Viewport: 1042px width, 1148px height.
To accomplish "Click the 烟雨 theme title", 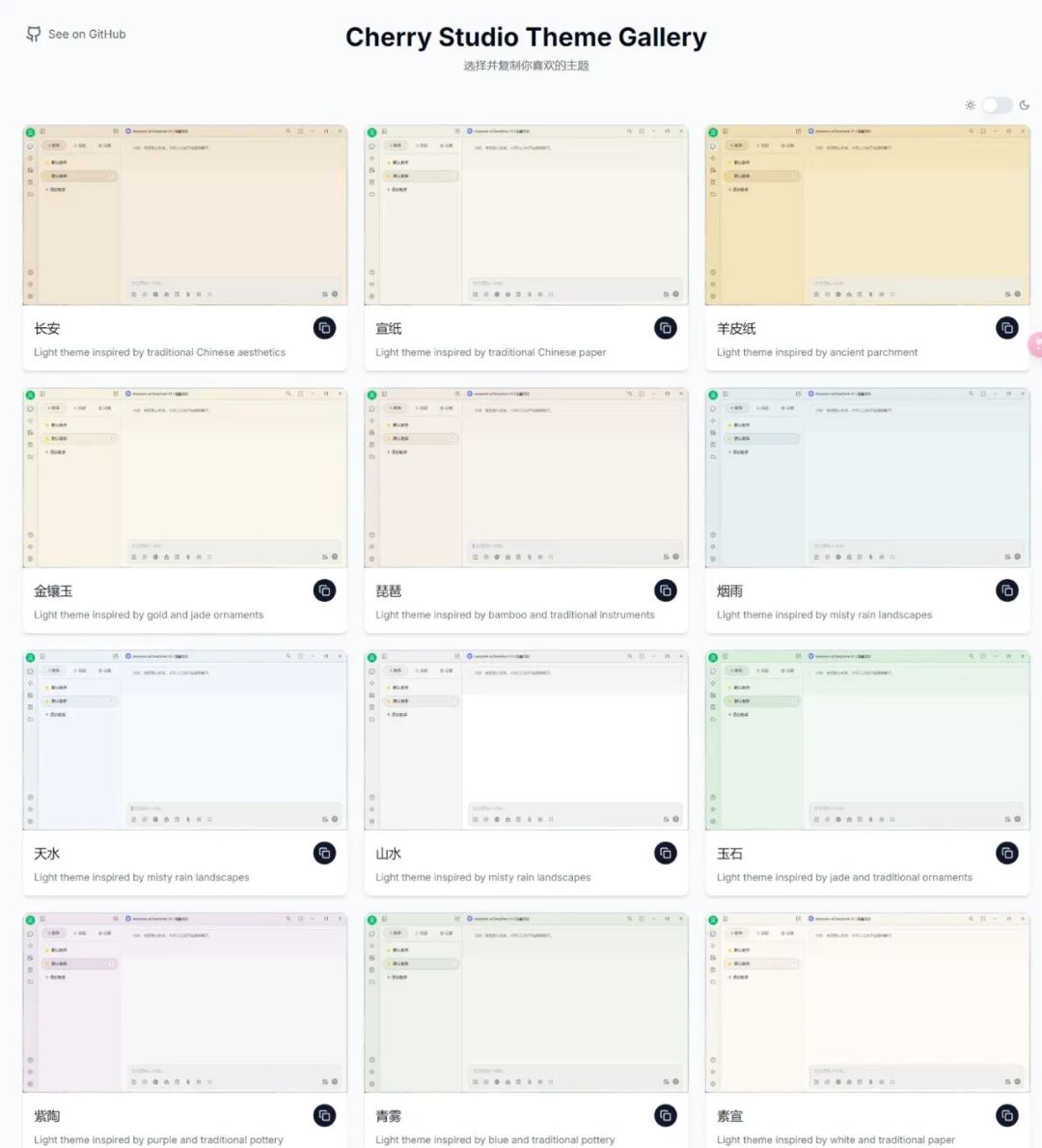I will 730,590.
